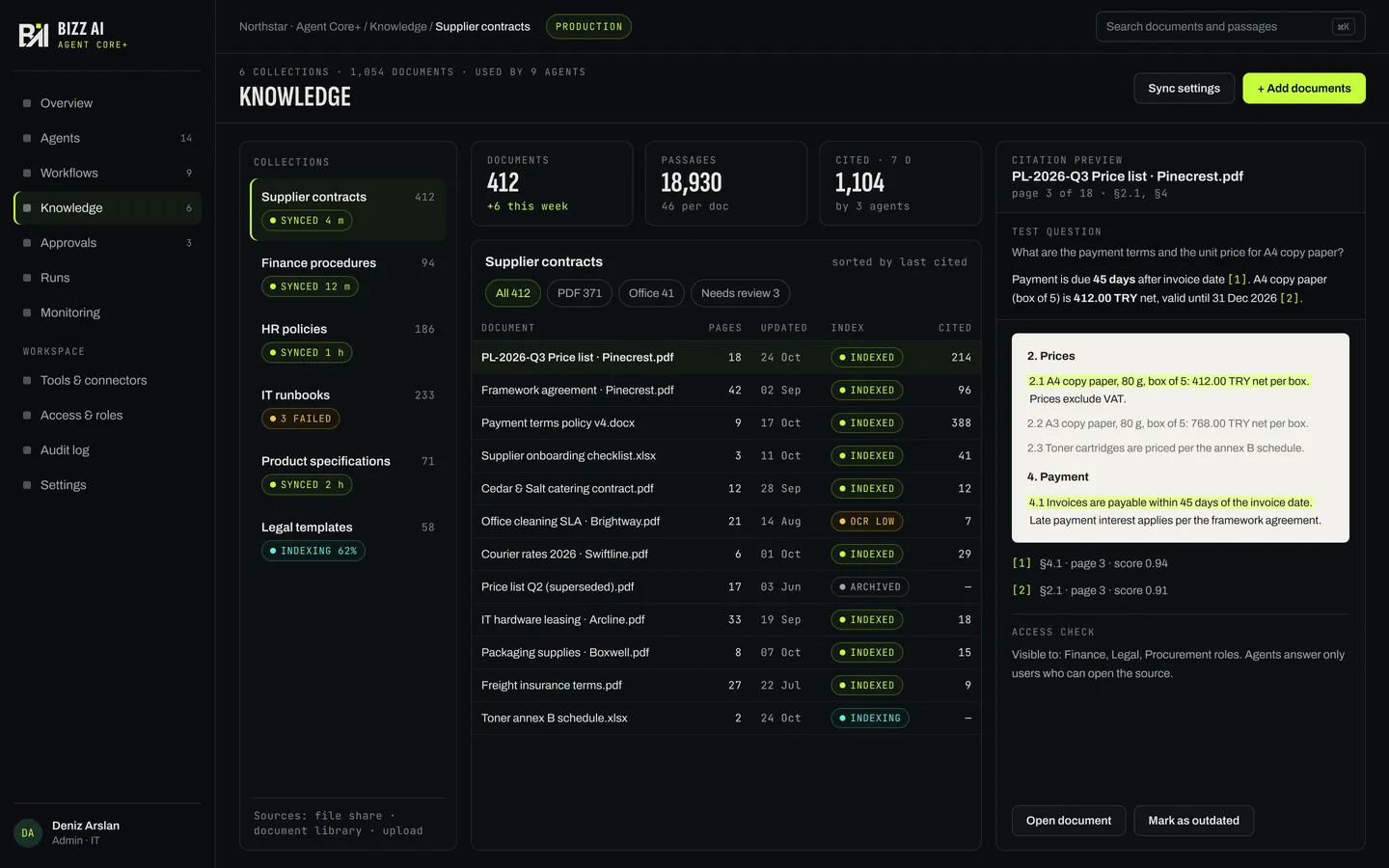The image size is (1389, 868).
Task: Open the IT runbooks collection
Action: pos(348,407)
